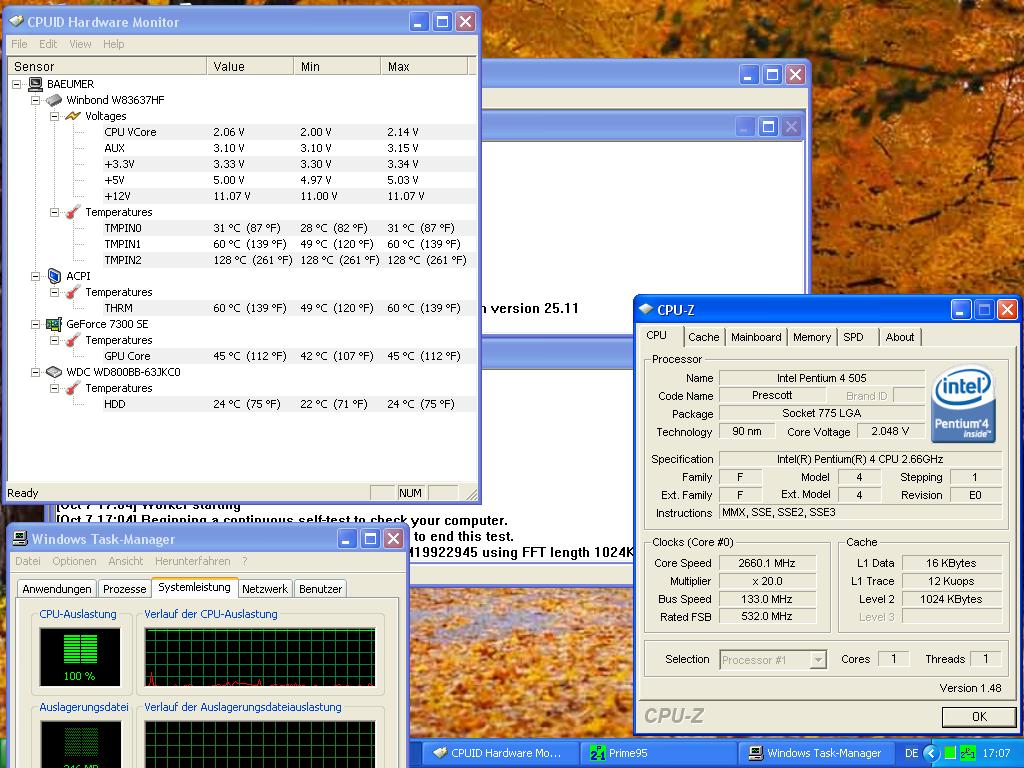Switch to the Memory tab in CPU-Z

[811, 337]
